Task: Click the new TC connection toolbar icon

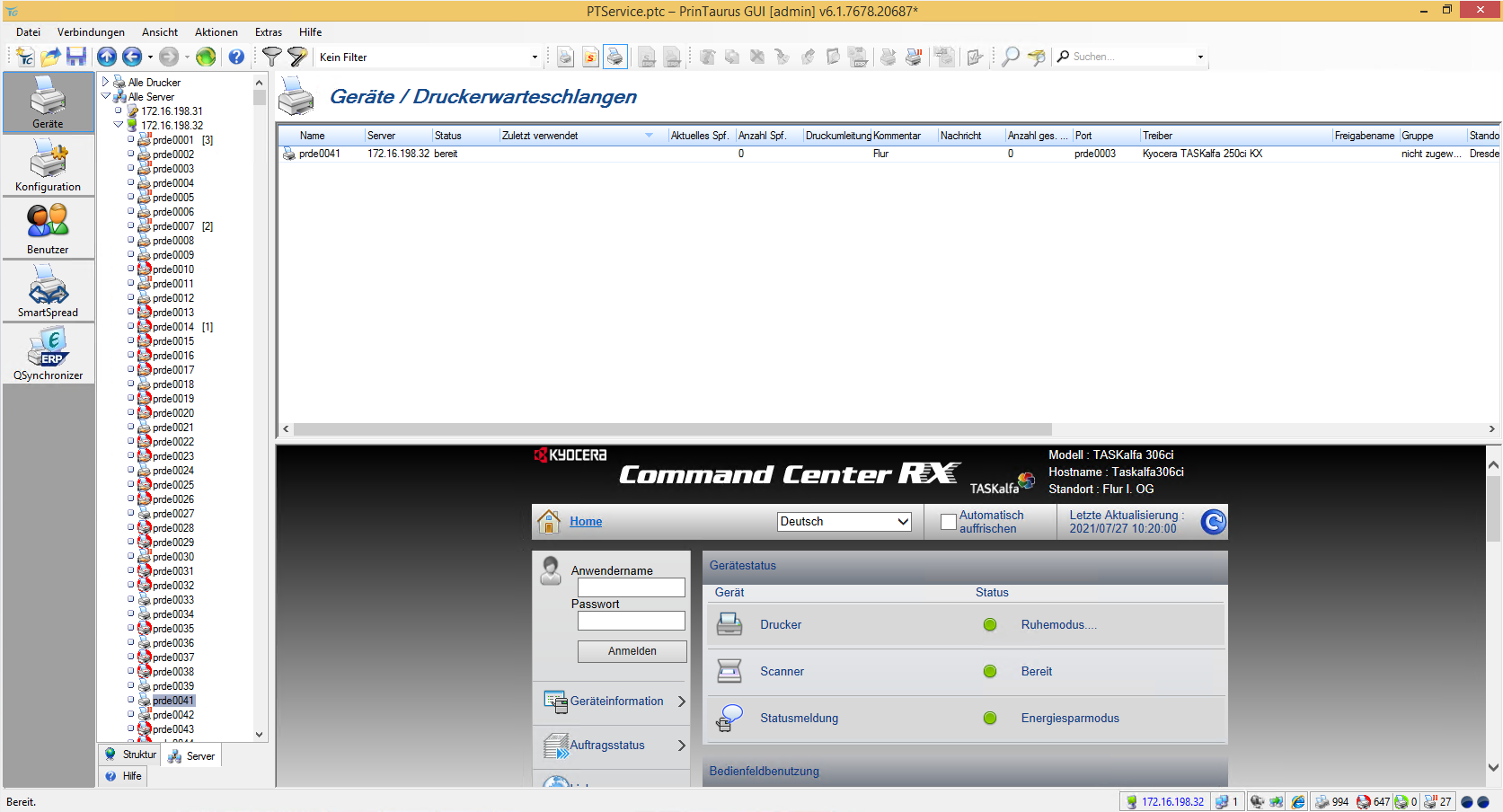Action: 25,57
